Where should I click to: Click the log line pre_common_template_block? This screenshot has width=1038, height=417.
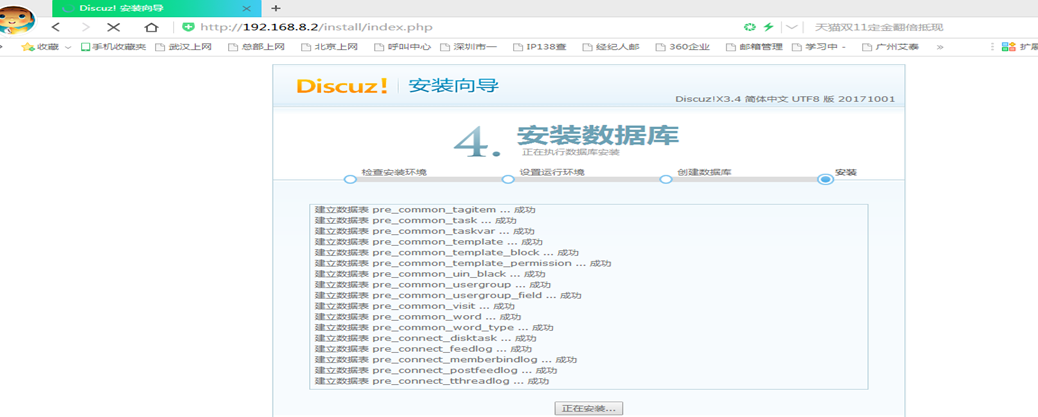tap(447, 252)
